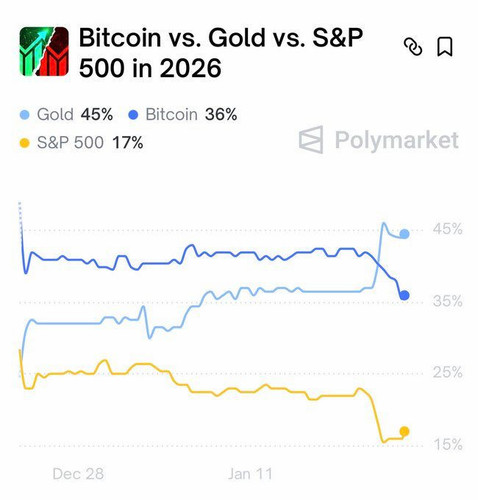Click the S&P 500 line endpoint marker
The height and width of the screenshot is (500, 478).
click(x=404, y=431)
